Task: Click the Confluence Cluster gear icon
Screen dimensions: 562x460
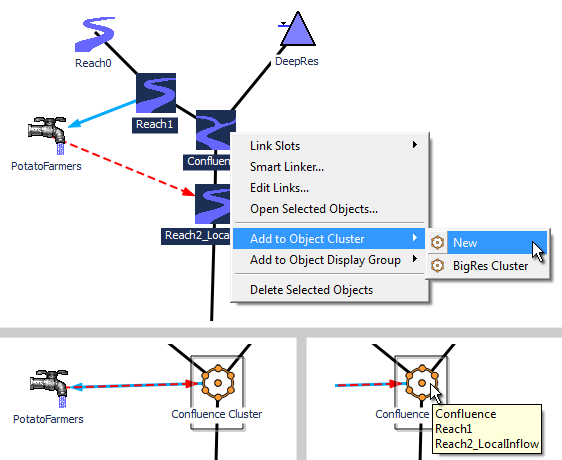Action: (218, 383)
